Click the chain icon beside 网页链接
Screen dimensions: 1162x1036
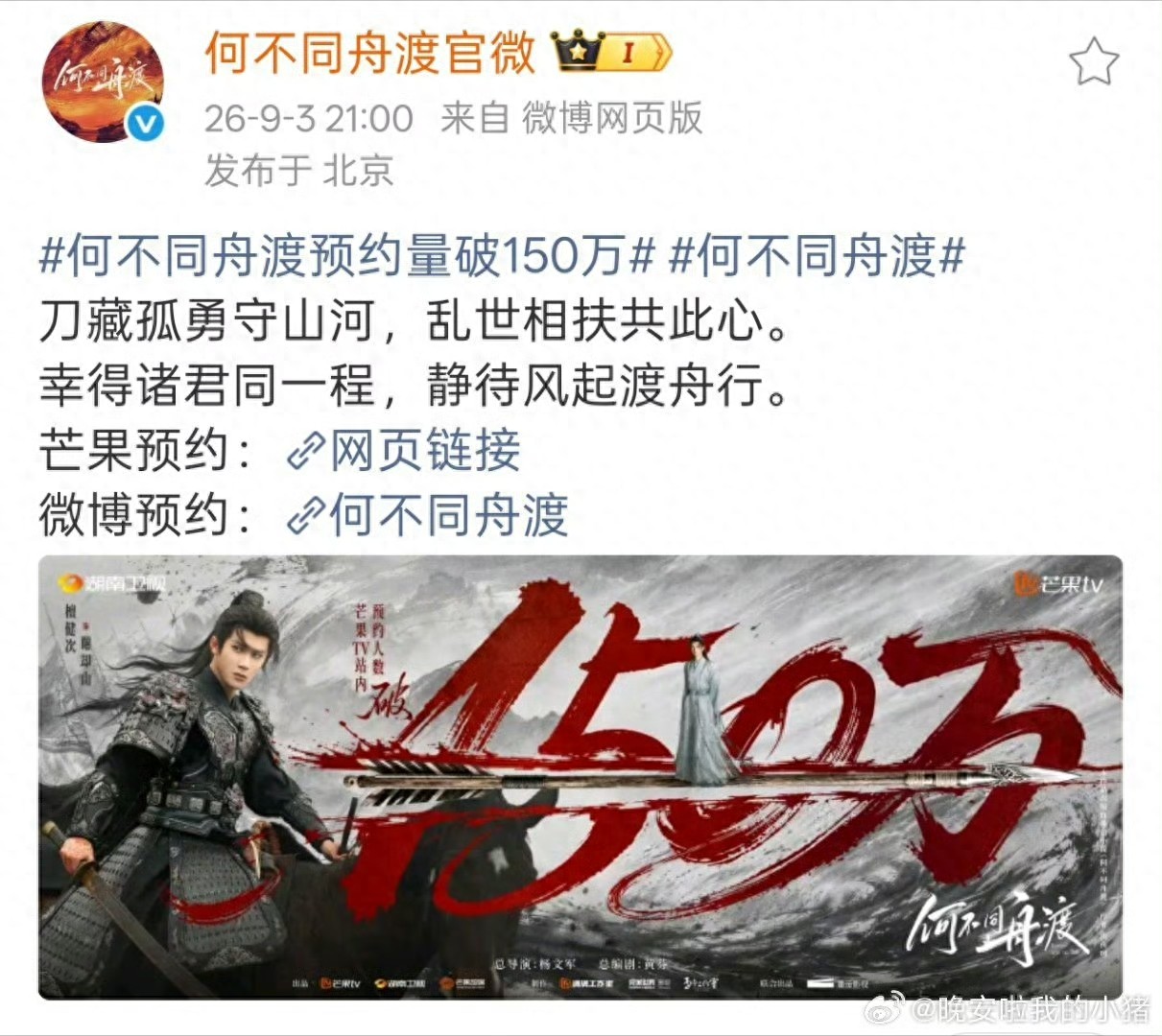(306, 453)
